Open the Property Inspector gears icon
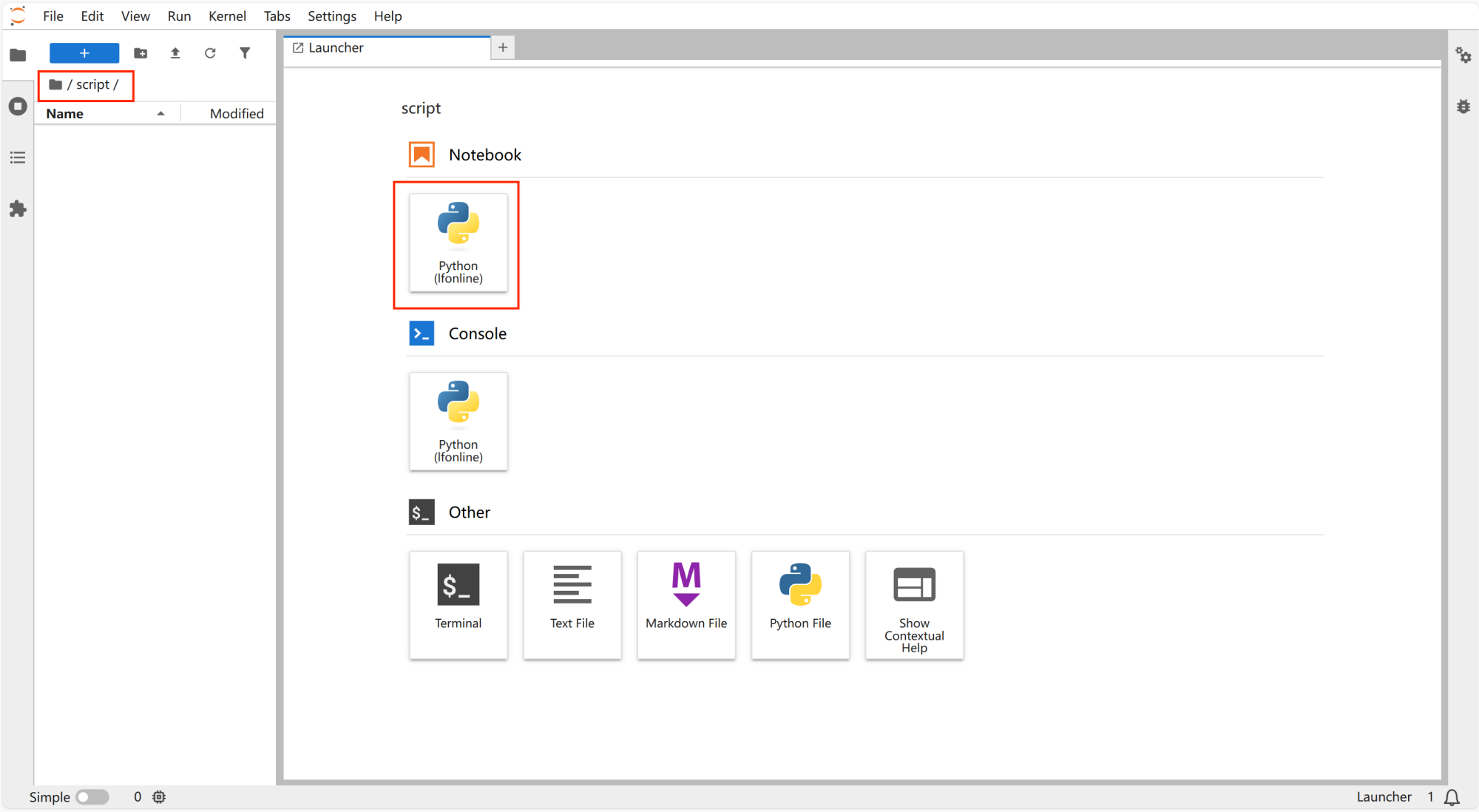The width and height of the screenshot is (1479, 812). (x=1463, y=55)
